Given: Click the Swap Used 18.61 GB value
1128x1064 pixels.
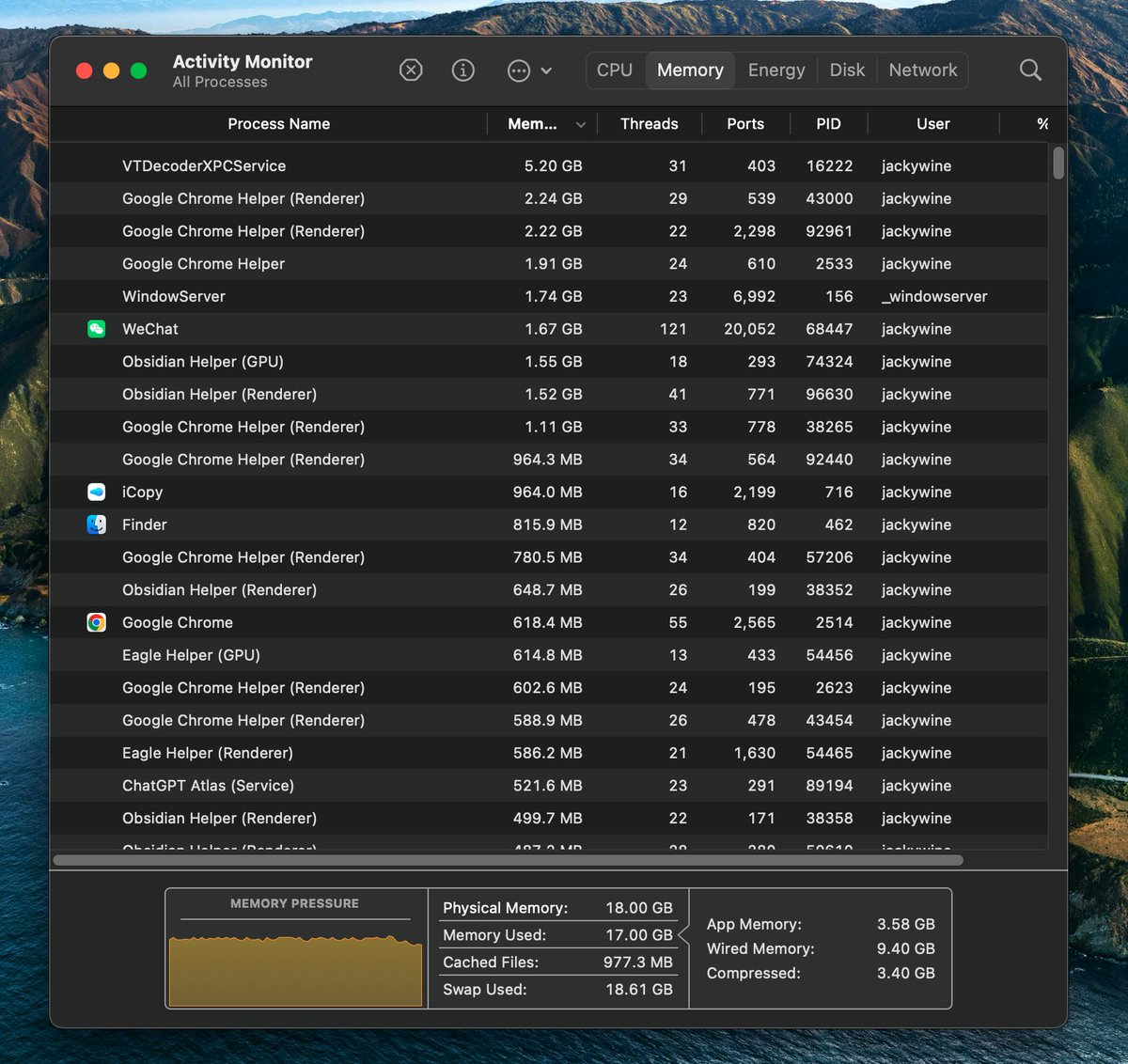Looking at the screenshot, I should click(x=639, y=990).
